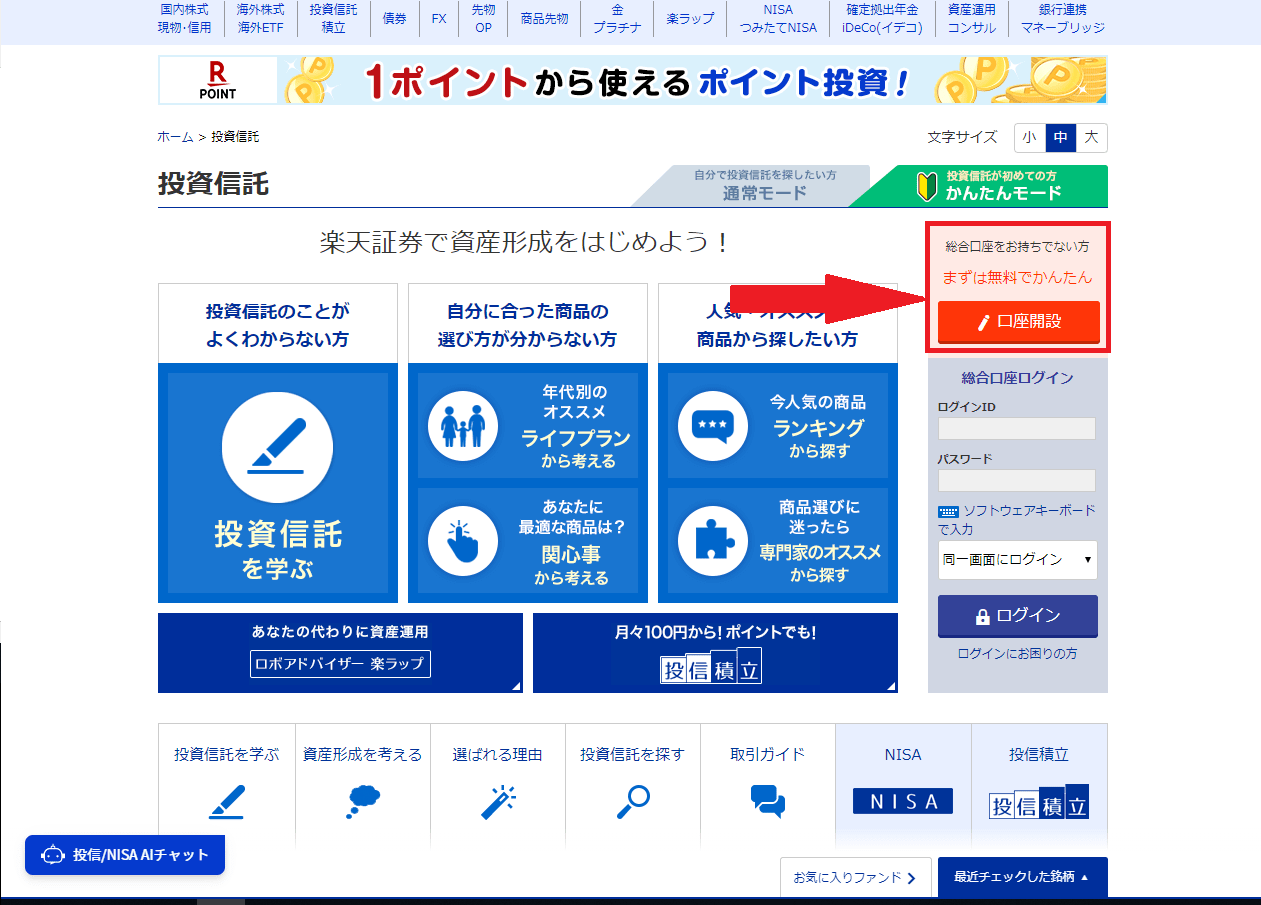Open 専門家のオススメから探す tile

pos(778,541)
